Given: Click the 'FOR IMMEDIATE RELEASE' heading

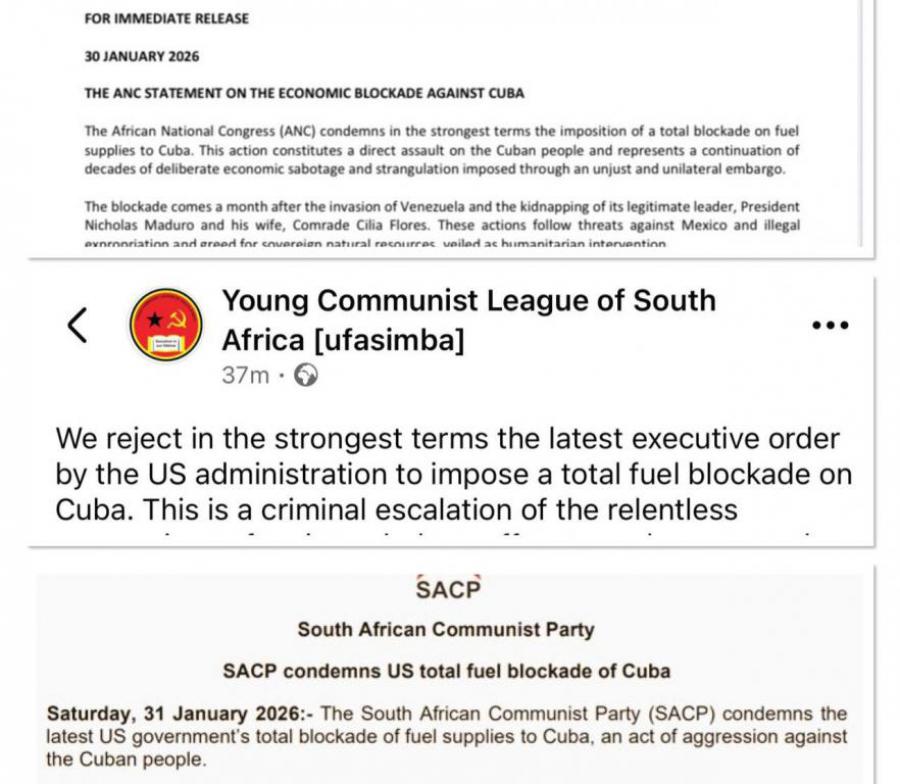Looking at the screenshot, I should coord(167,18).
